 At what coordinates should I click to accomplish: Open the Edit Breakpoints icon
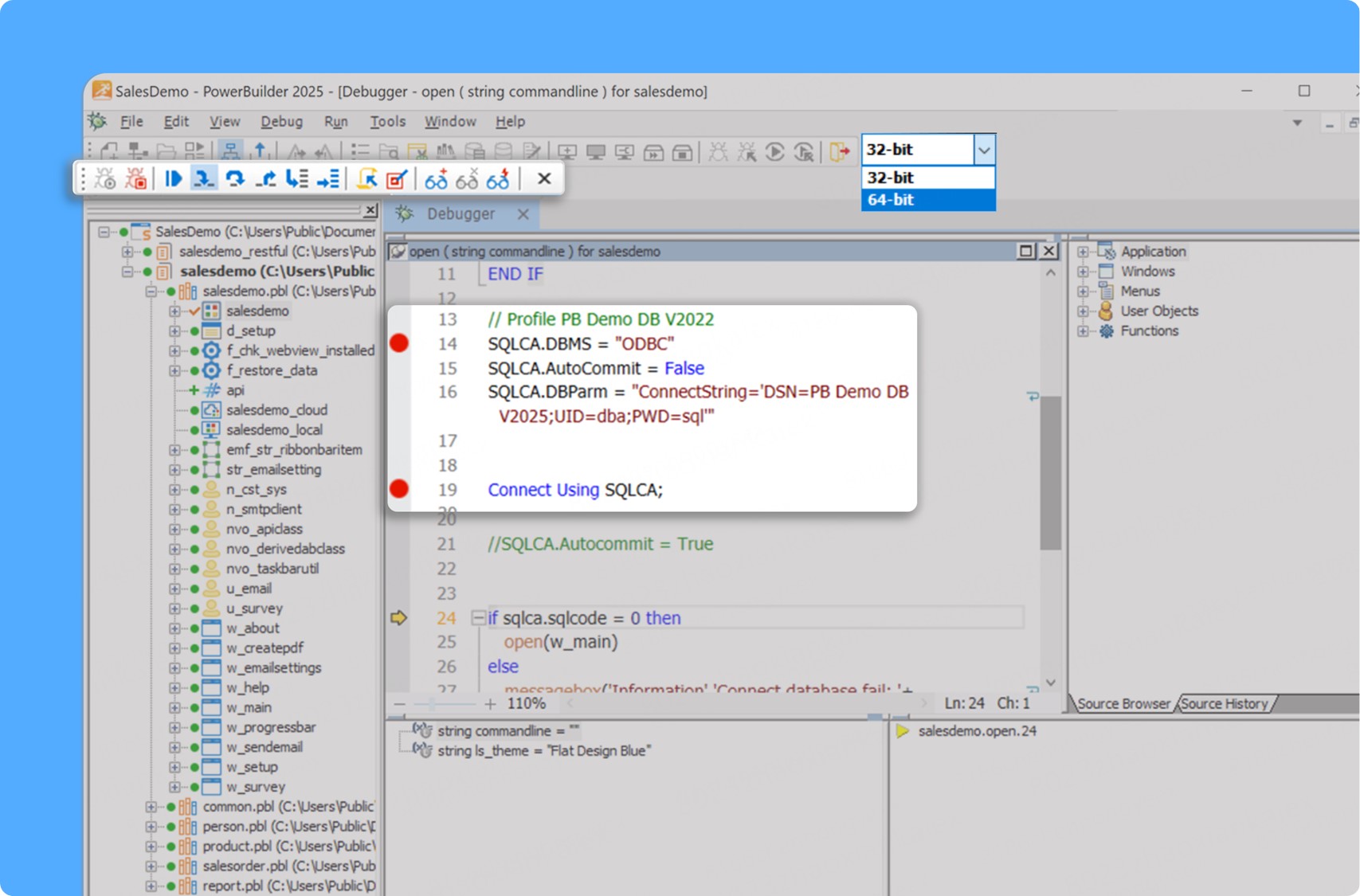tap(397, 178)
